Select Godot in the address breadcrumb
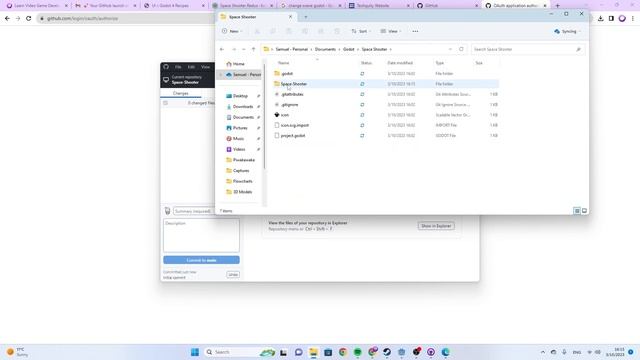Viewport: 640px width, 360px height. pyautogui.click(x=349, y=49)
